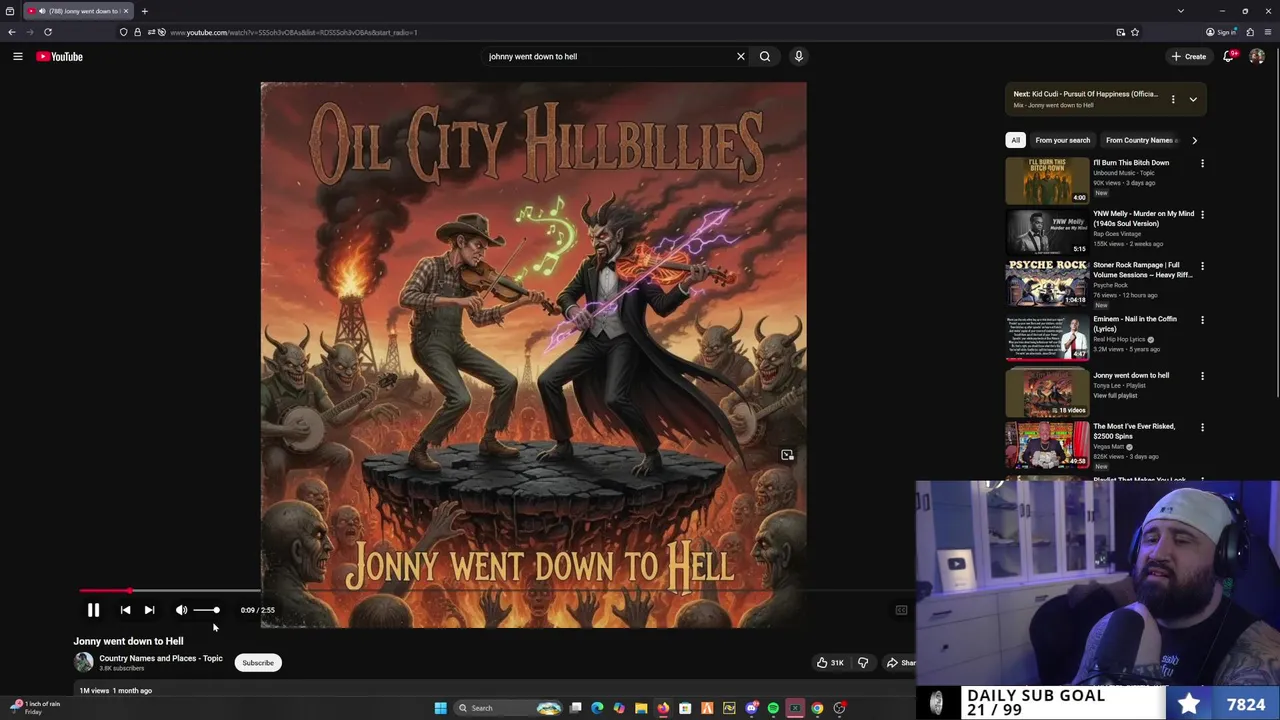Share the video
The height and width of the screenshot is (720, 1280).
pyautogui.click(x=901, y=663)
